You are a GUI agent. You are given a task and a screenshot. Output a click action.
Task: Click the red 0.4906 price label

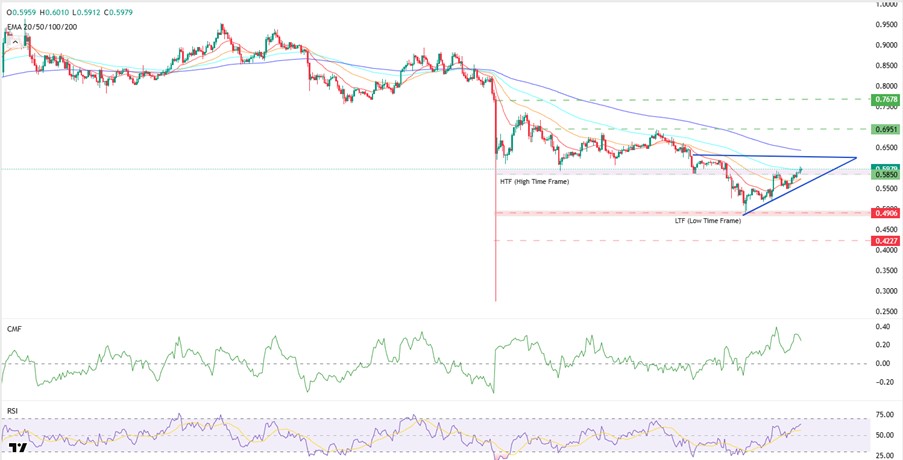pos(886,213)
